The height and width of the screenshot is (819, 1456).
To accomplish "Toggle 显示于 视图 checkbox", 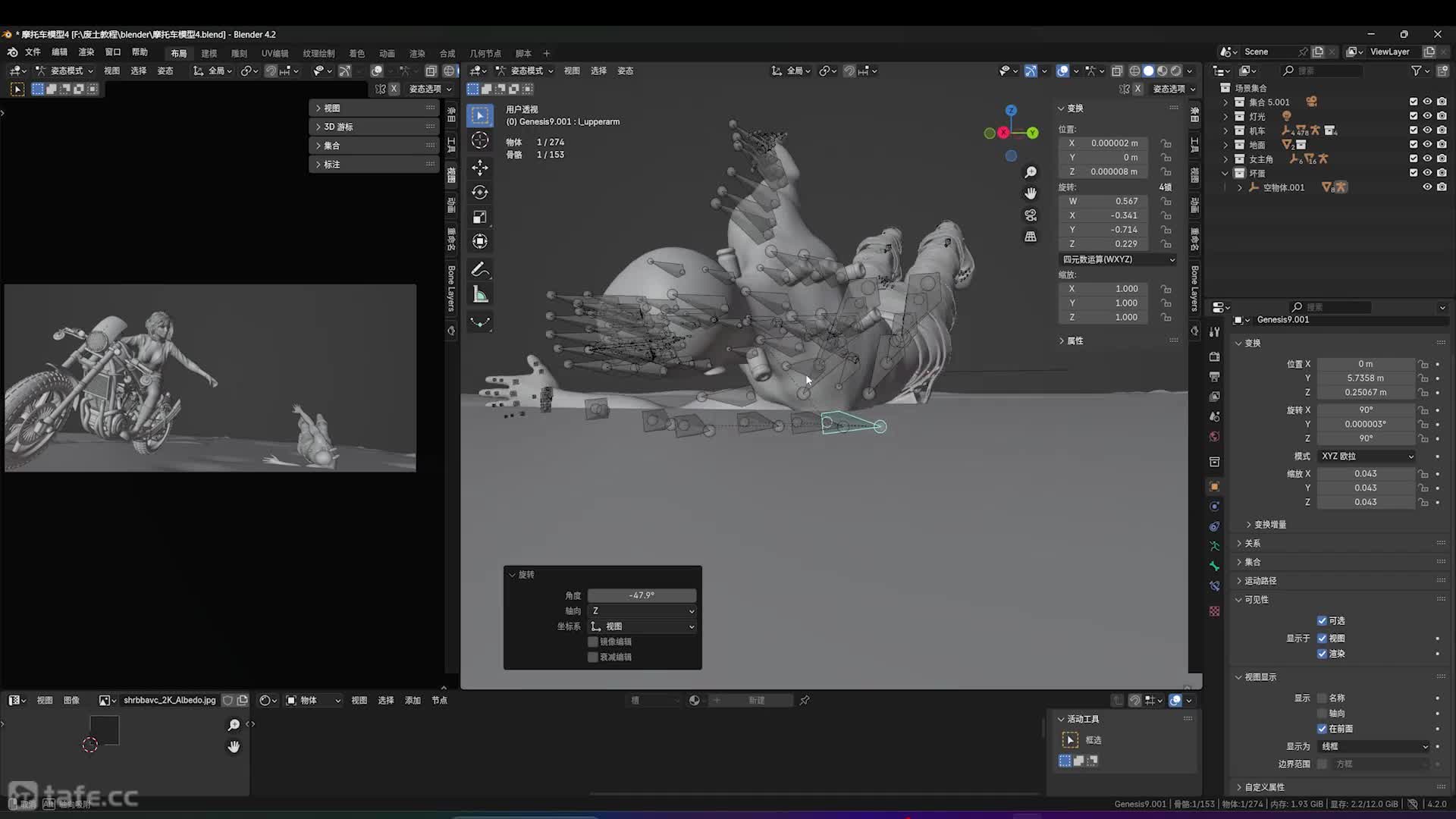I will [1322, 638].
